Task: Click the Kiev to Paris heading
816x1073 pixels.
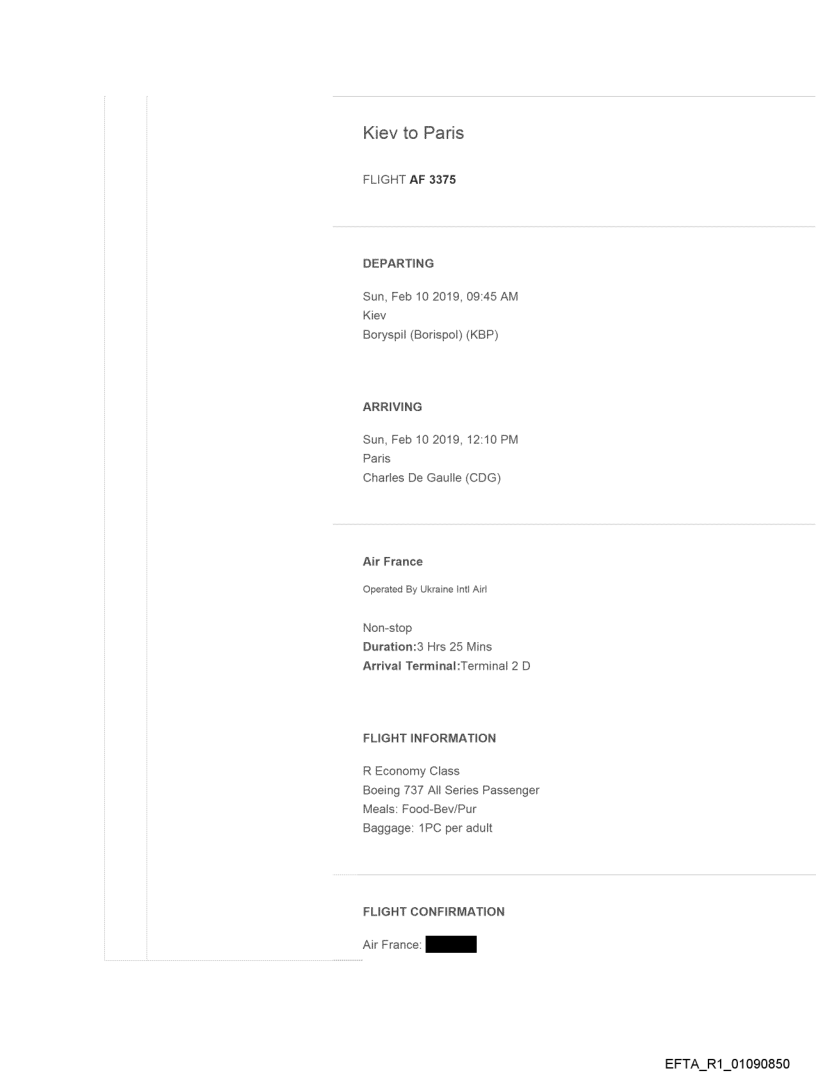Action: pos(412,136)
